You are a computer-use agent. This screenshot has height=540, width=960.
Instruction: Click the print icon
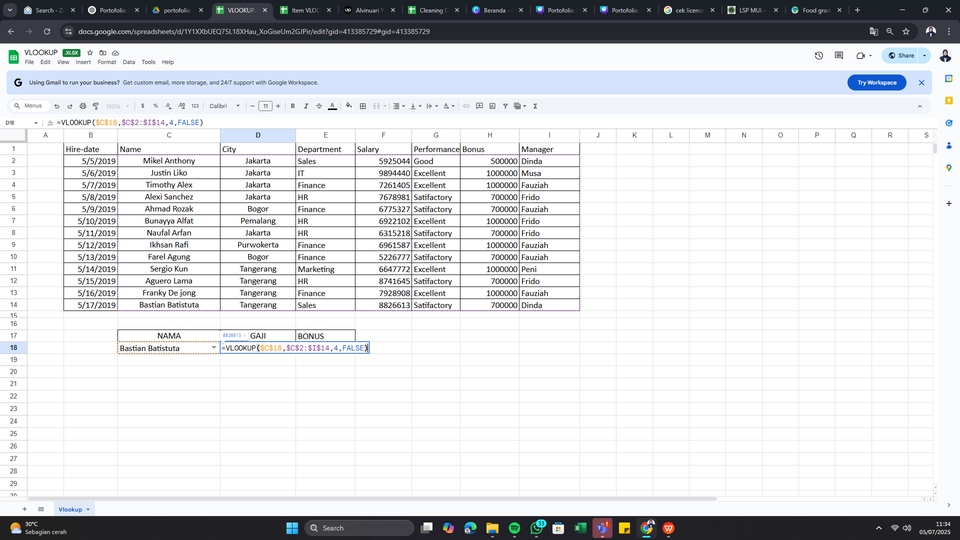(x=83, y=106)
